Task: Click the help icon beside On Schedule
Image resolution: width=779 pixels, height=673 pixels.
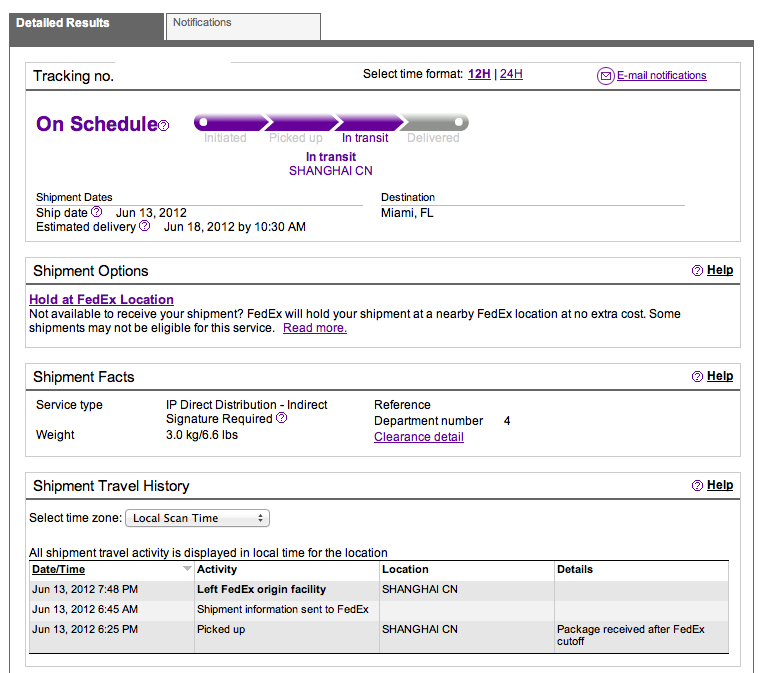Action: click(x=163, y=126)
